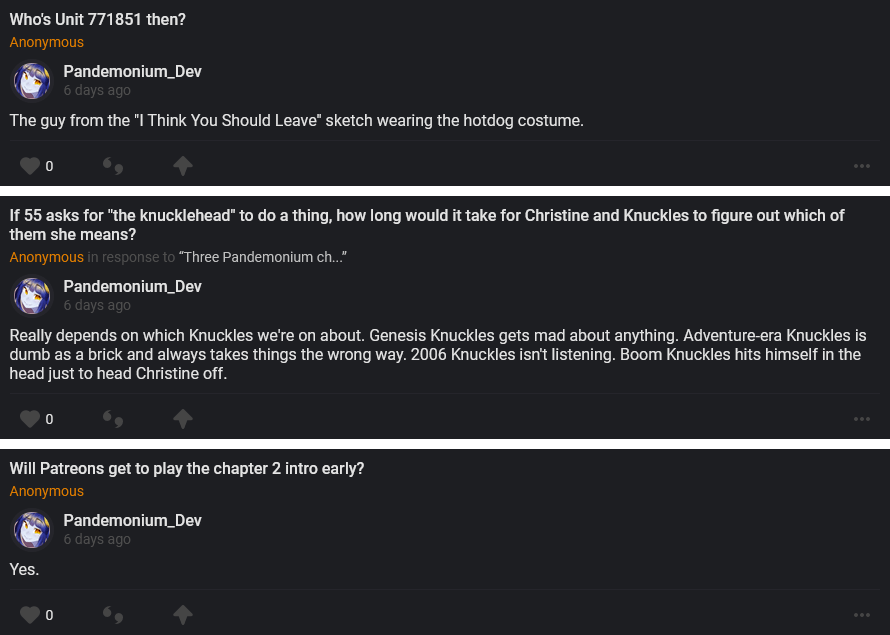Viewport: 890px width, 635px height.
Task: Quote the "Yes." answer
Action: 113,615
